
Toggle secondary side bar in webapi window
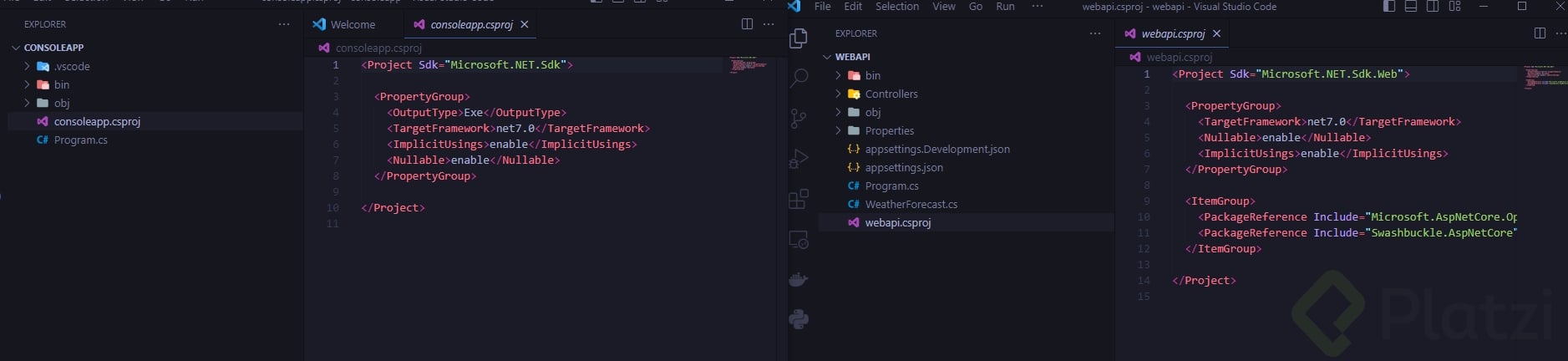click(x=1433, y=6)
